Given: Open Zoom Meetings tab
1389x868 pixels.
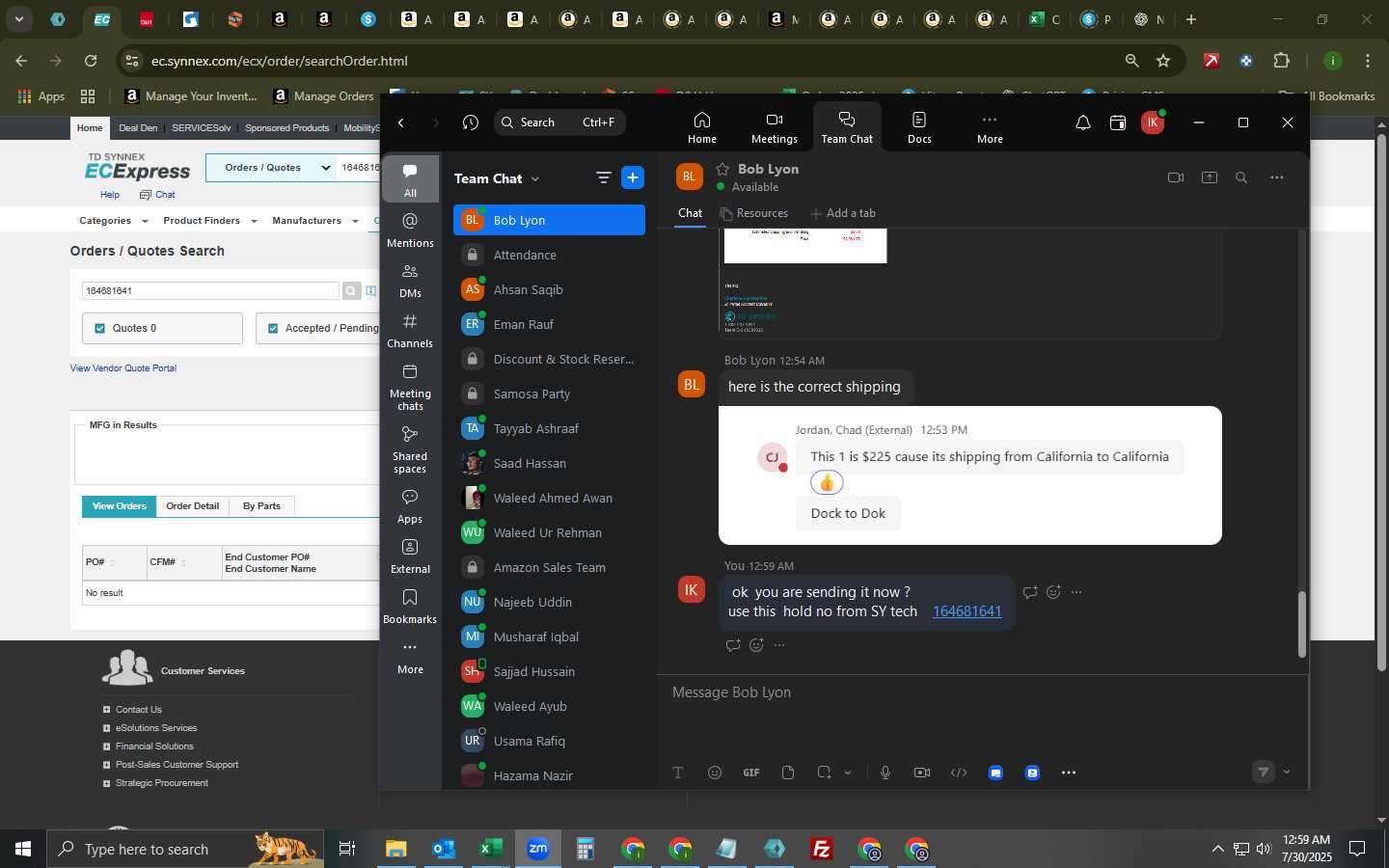Looking at the screenshot, I should point(774,127).
